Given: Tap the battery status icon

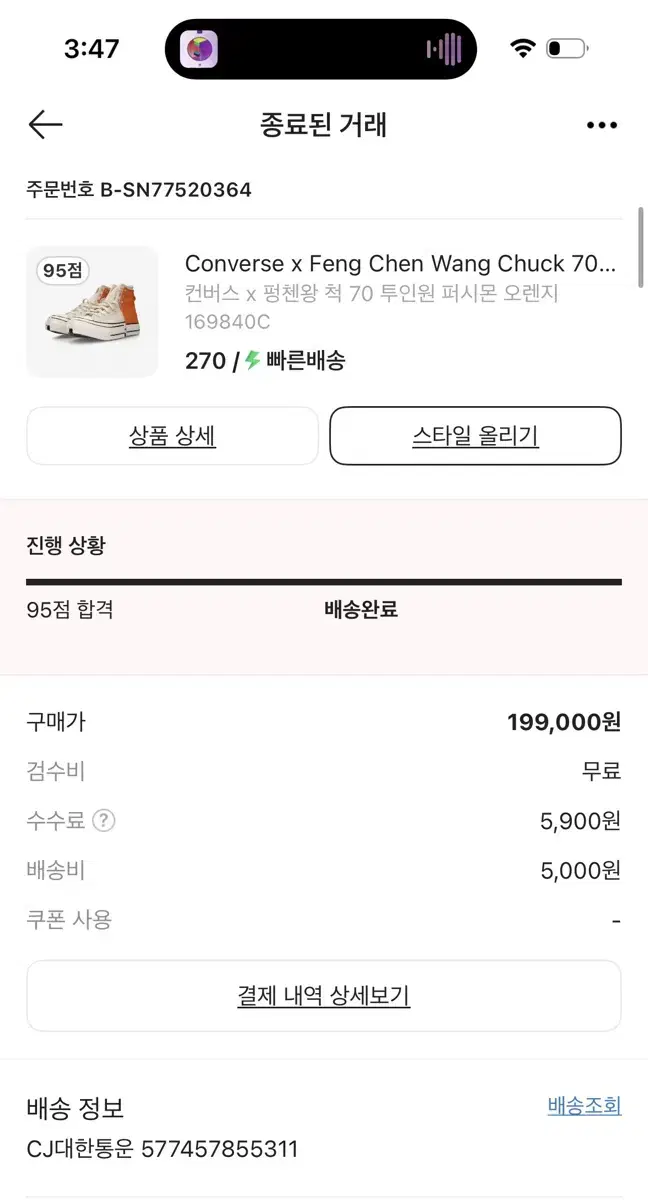Looking at the screenshot, I should tap(568, 48).
